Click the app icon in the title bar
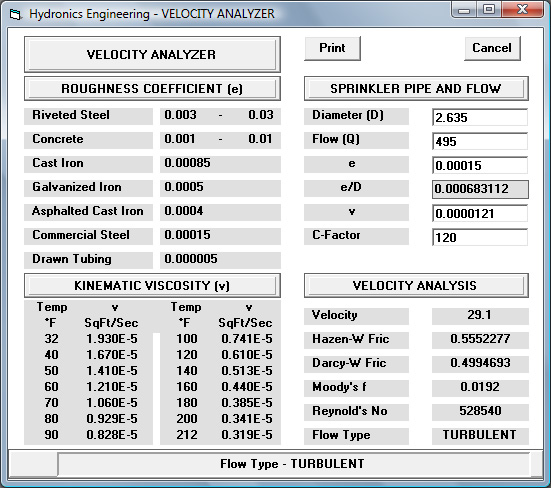 click(15, 14)
